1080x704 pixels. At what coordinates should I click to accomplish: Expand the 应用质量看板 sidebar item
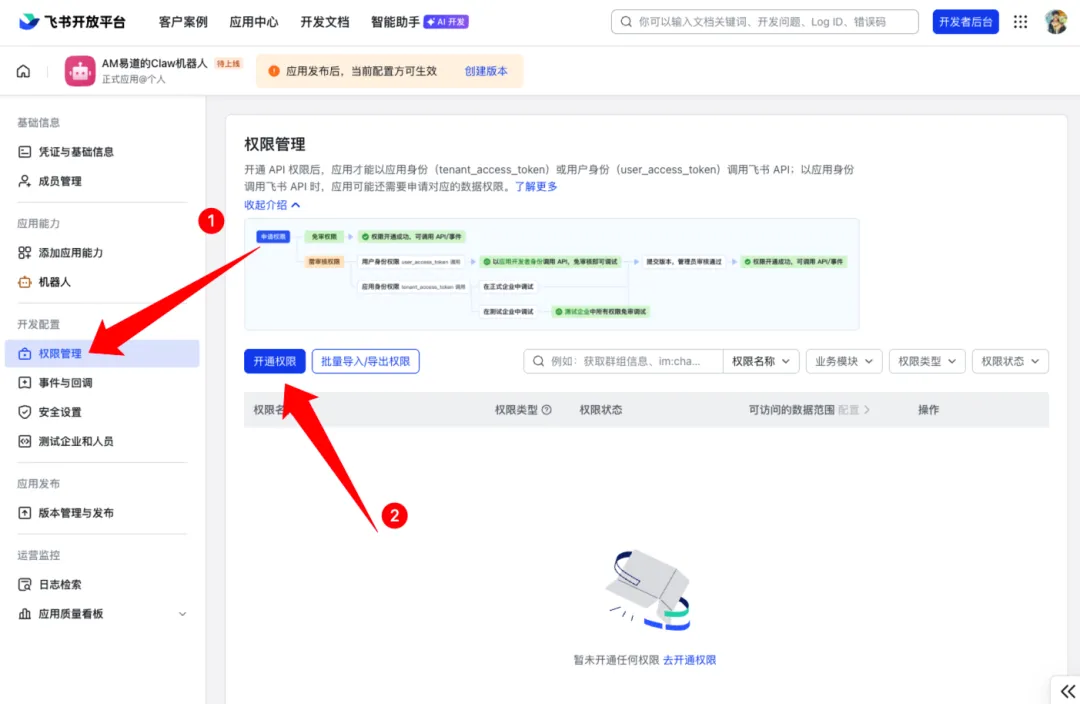(182, 614)
